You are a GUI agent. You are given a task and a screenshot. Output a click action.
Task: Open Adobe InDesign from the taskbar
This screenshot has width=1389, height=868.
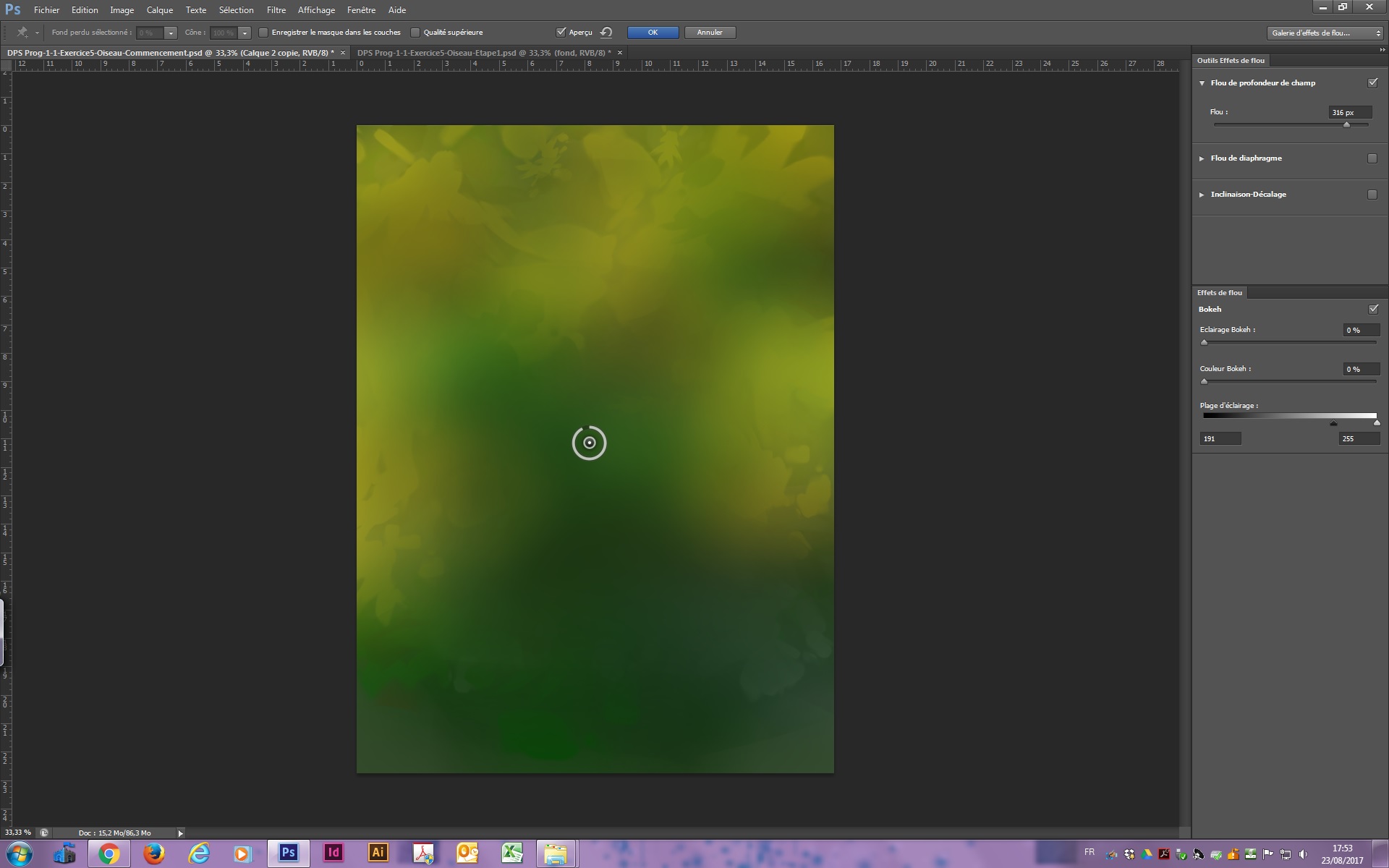(x=334, y=853)
